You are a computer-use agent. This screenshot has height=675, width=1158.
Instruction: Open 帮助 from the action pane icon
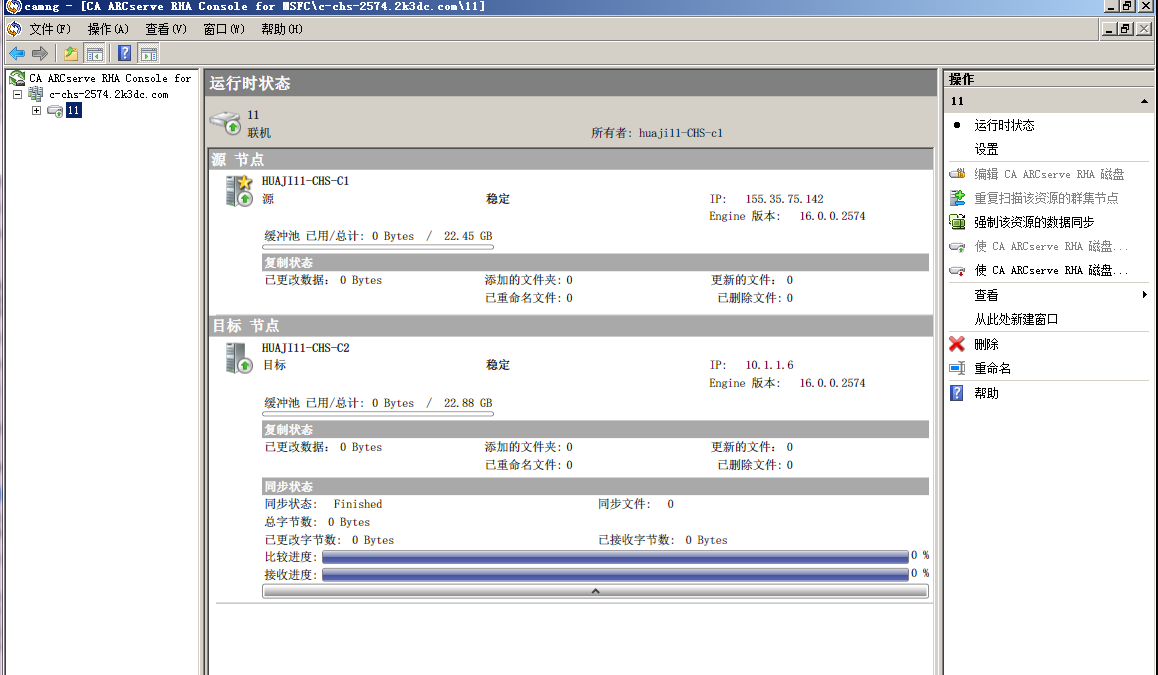pos(956,392)
